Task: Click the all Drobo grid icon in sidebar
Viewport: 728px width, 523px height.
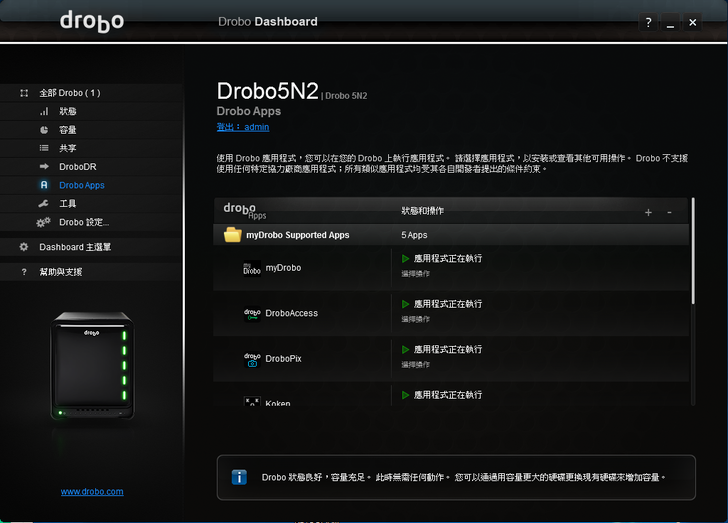Action: pyautogui.click(x=24, y=93)
